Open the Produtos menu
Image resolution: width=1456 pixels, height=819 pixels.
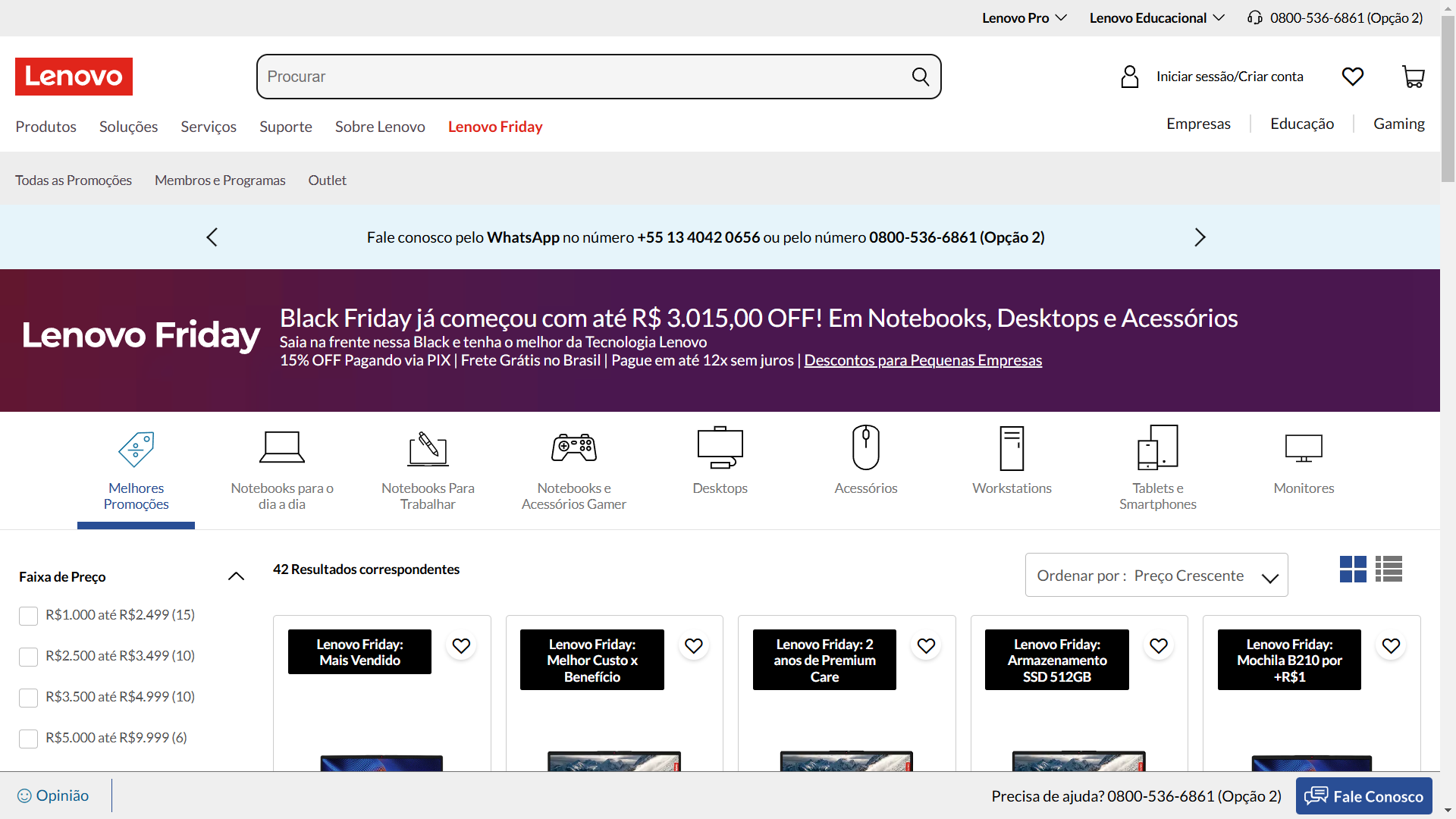pos(45,127)
